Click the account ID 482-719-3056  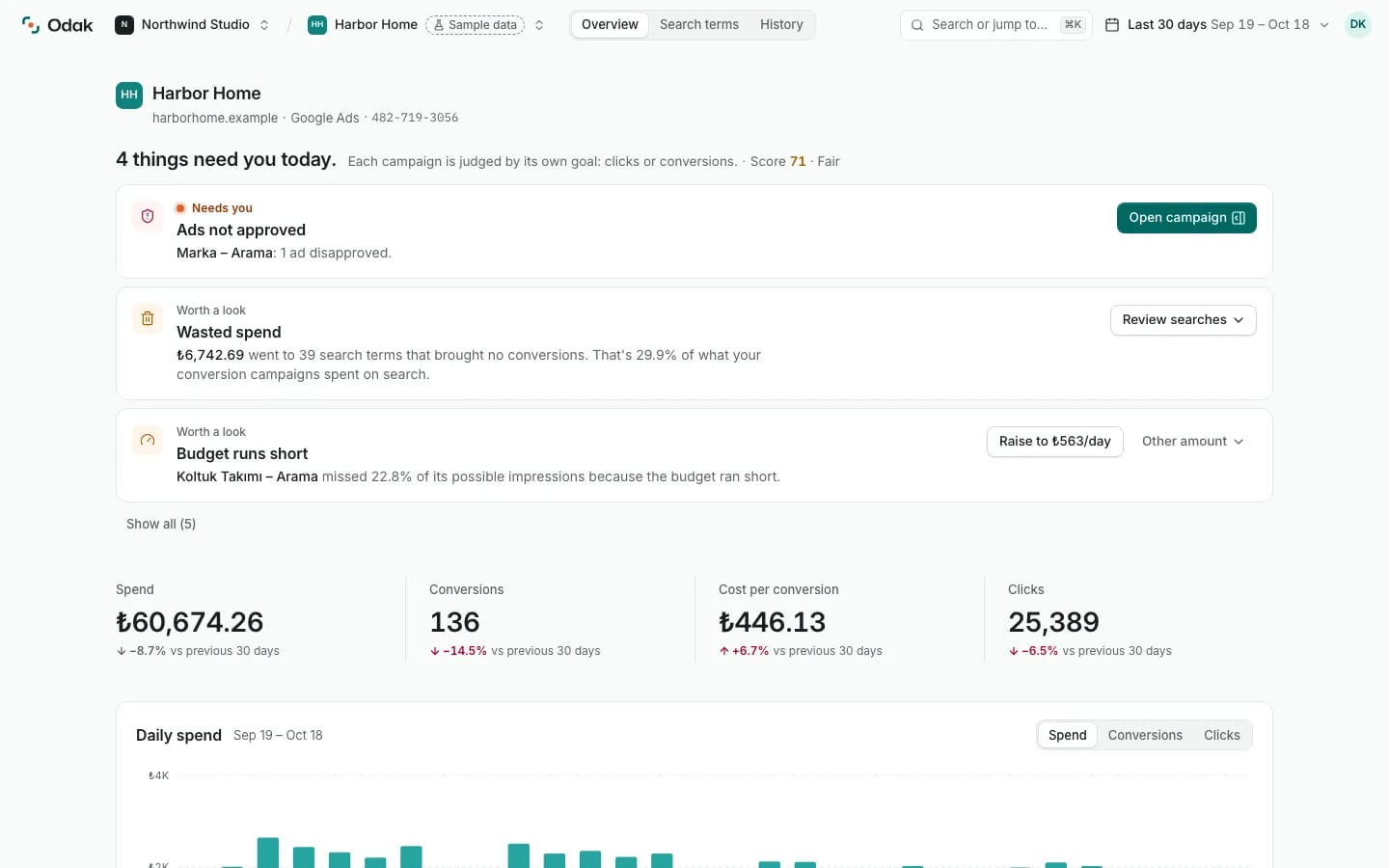click(415, 118)
